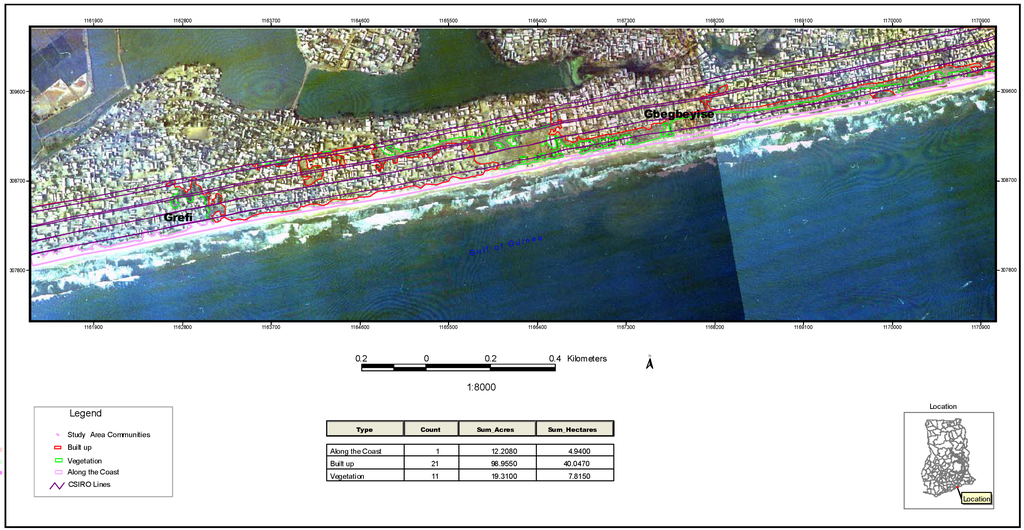Image resolution: width=1024 pixels, height=530 pixels.
Task: Click the pink Along the Coast legend symbol
Action: [x=57, y=471]
